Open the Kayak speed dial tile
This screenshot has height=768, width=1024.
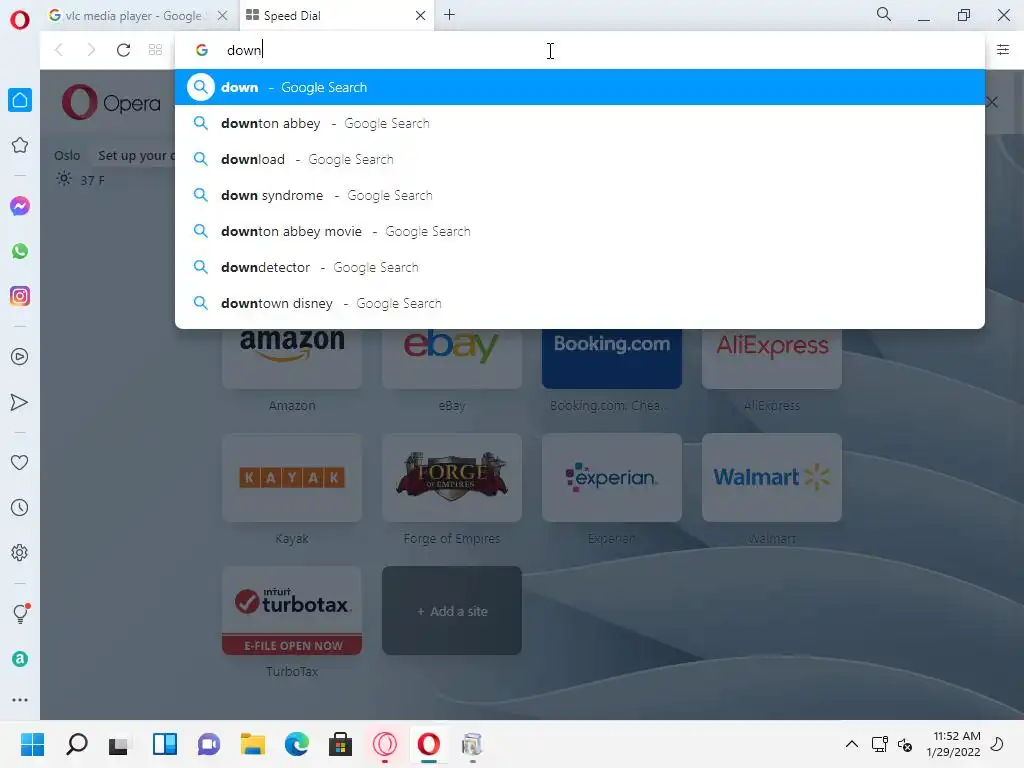coord(292,477)
